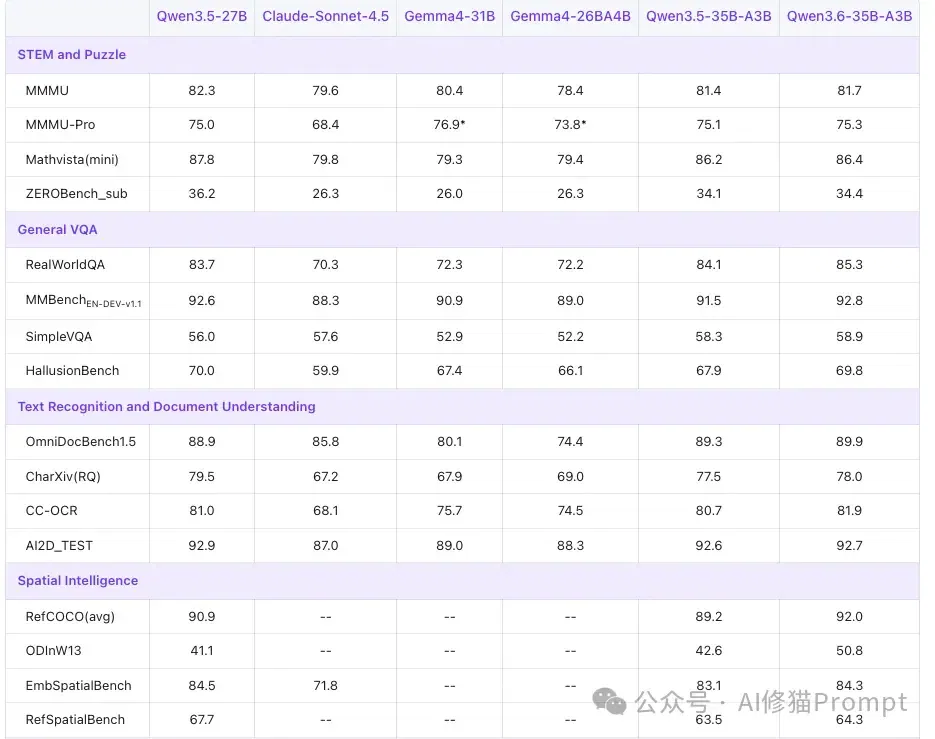Select Mathvista value 87.8
The width and height of the screenshot is (935, 739).
[x=202, y=160]
